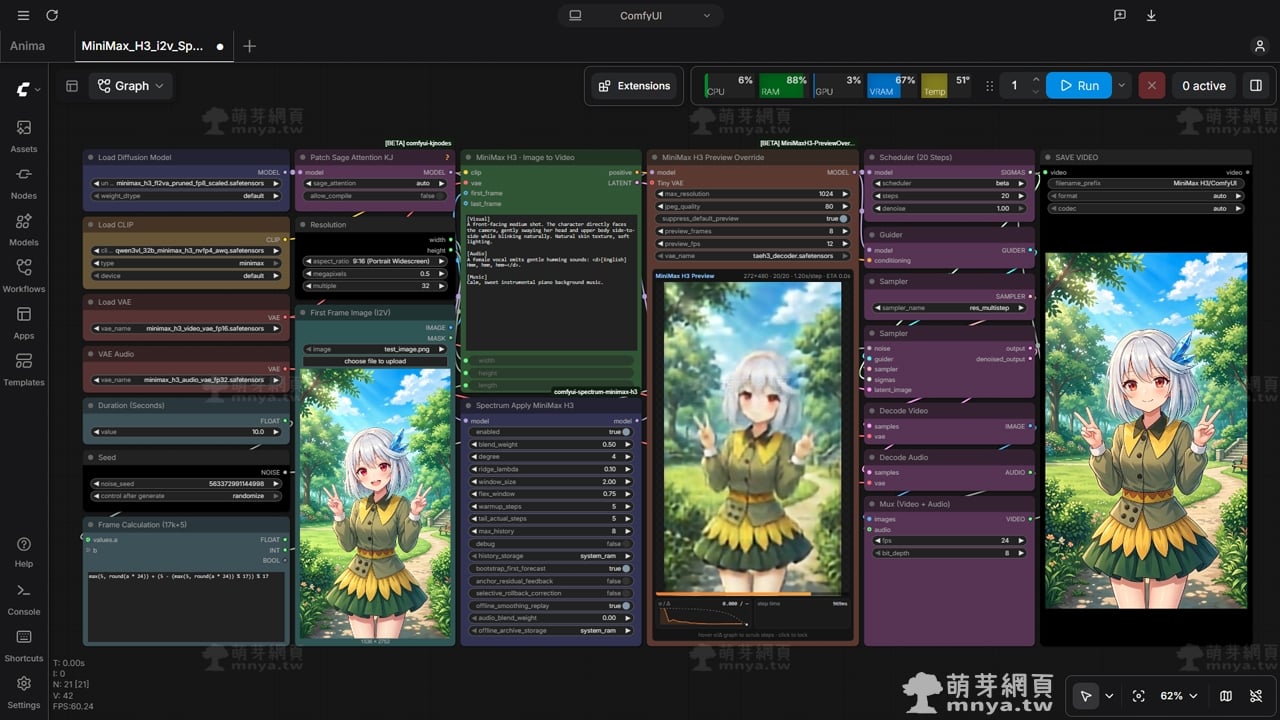Click the red cancel run button

click(x=1151, y=86)
